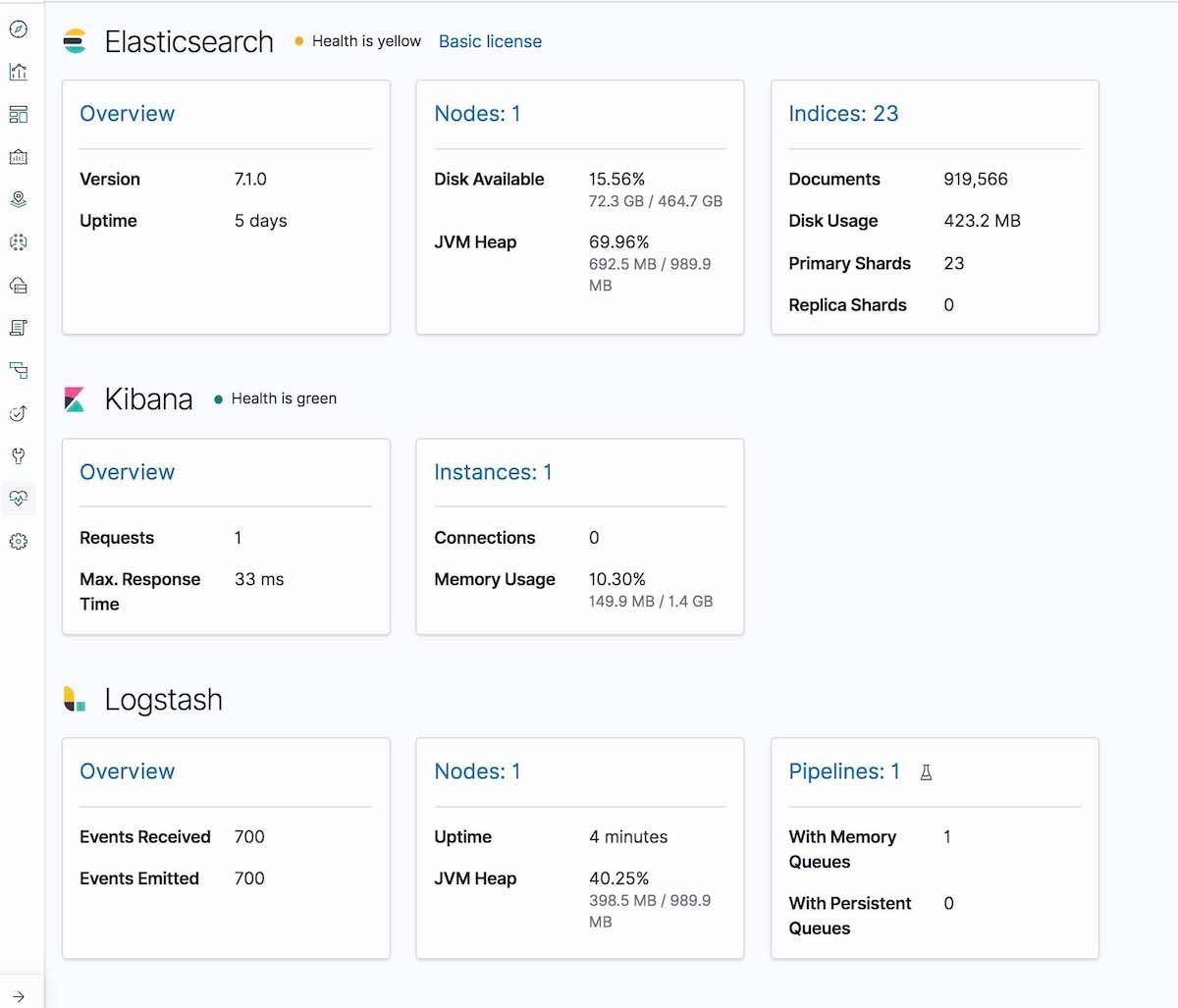
Task: Open the Maps app icon
Action: 18,199
